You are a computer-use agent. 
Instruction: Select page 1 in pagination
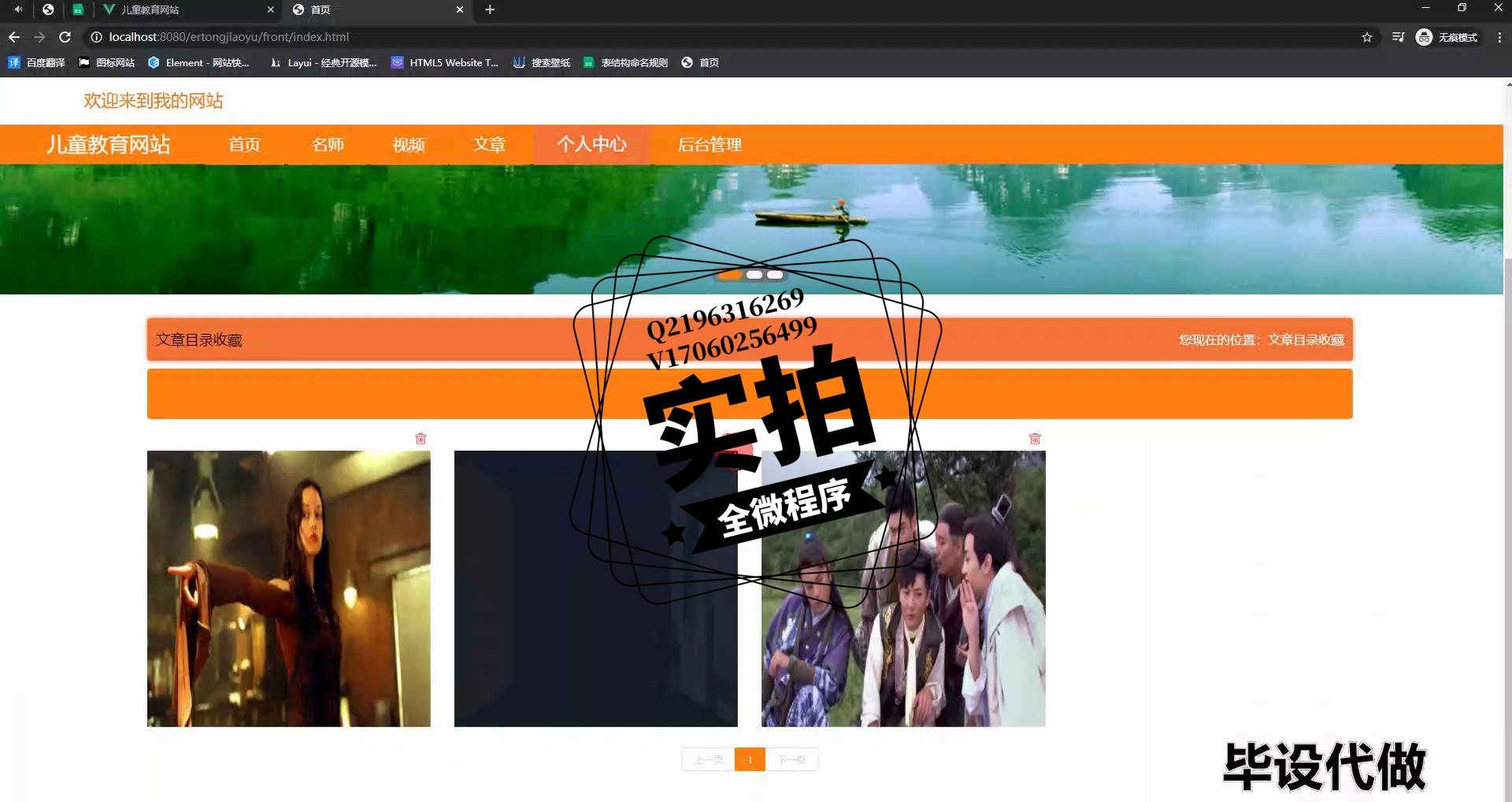tap(750, 759)
